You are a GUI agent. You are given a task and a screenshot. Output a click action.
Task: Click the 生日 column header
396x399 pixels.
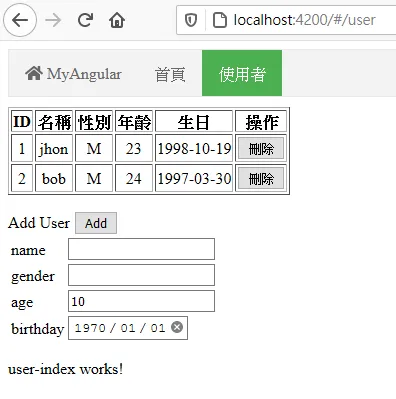click(x=194, y=121)
